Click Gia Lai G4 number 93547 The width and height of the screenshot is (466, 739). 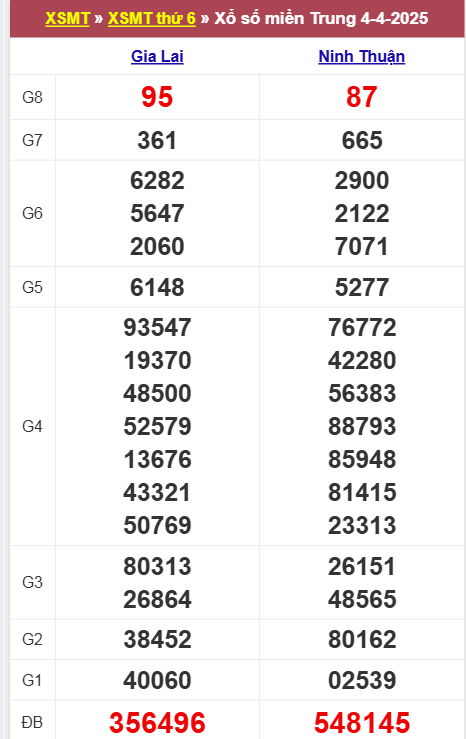[157, 328]
